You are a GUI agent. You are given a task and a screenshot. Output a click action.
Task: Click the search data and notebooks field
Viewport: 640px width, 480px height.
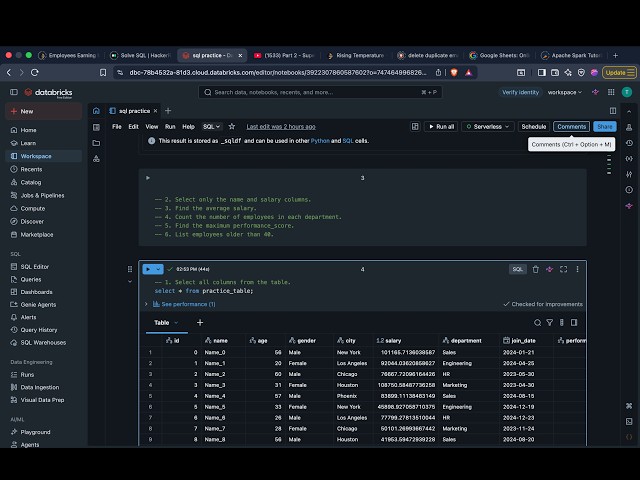click(320, 92)
